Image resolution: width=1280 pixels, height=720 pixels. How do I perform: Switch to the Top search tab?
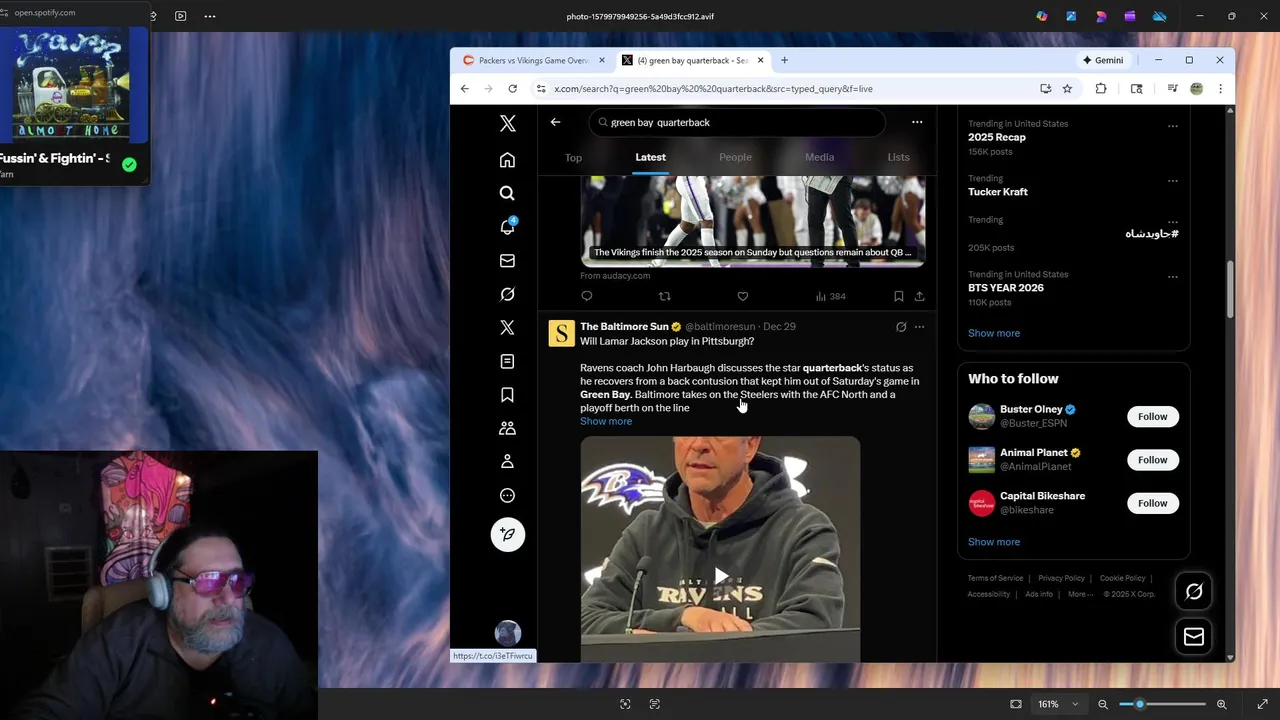point(573,157)
